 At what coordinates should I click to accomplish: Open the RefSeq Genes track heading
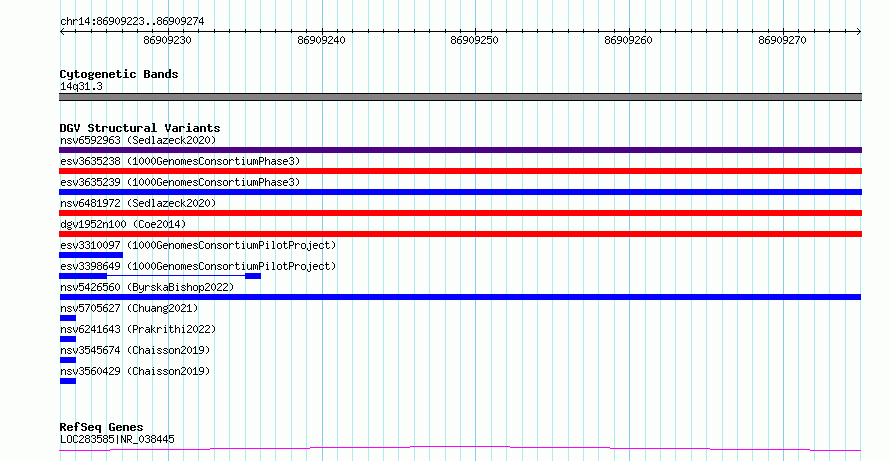coord(101,427)
